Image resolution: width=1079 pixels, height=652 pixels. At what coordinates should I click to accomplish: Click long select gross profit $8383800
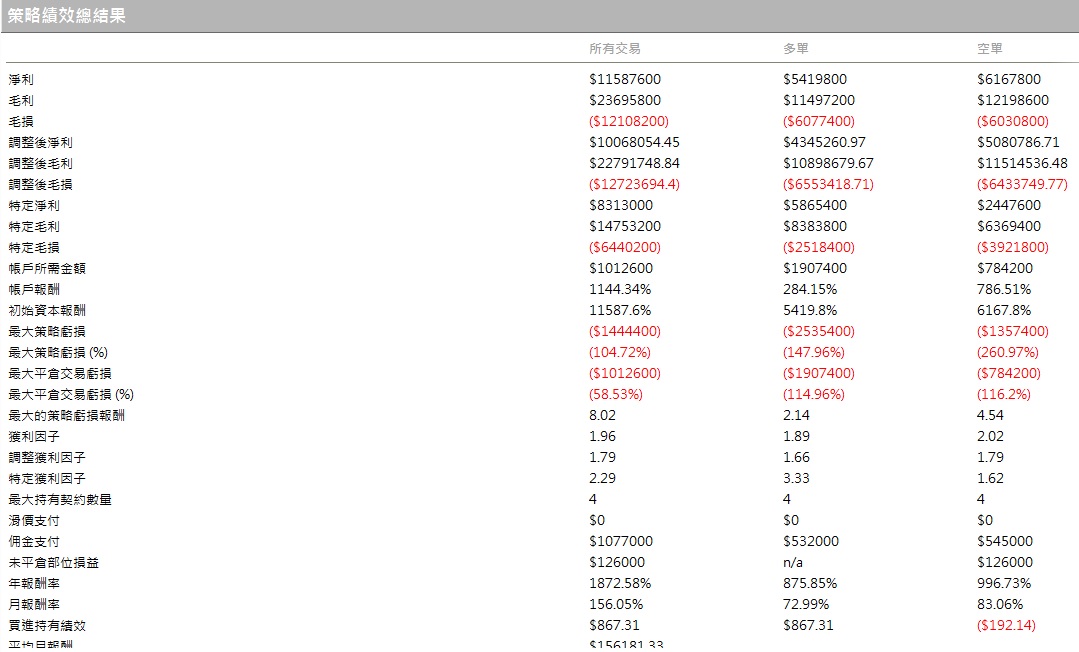click(815, 227)
